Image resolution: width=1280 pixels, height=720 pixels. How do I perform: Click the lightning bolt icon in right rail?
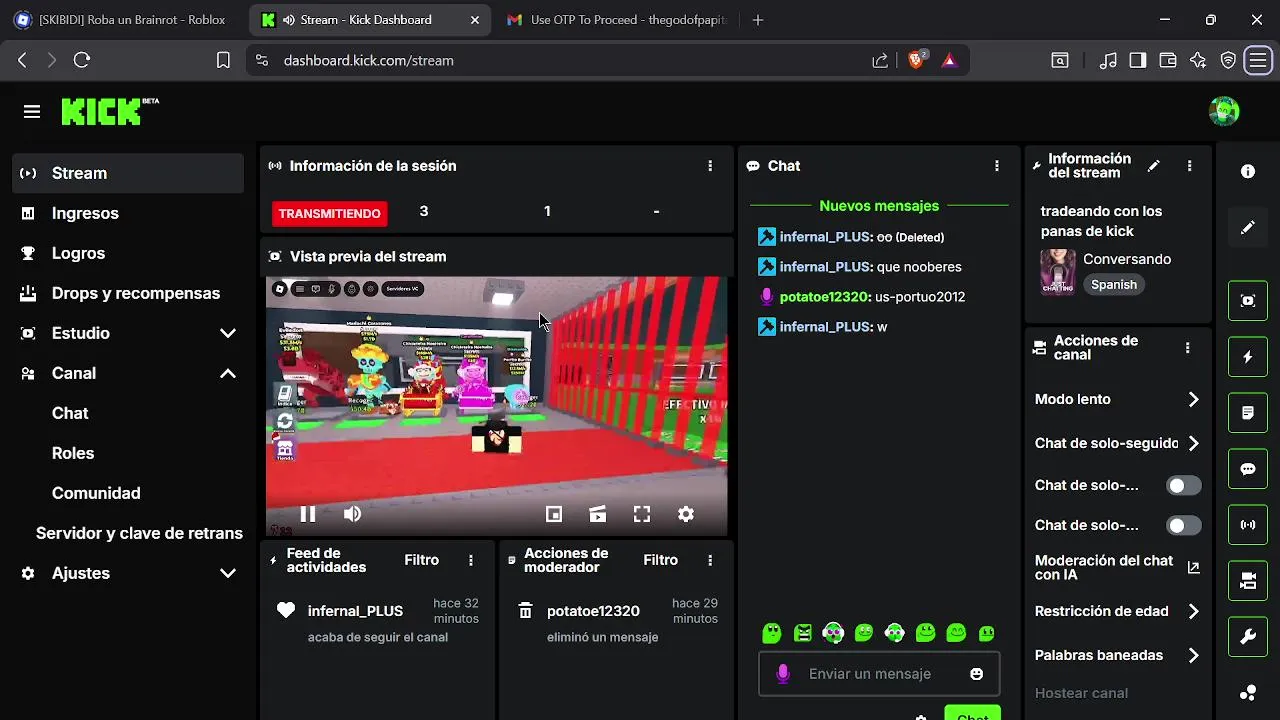click(x=1248, y=357)
